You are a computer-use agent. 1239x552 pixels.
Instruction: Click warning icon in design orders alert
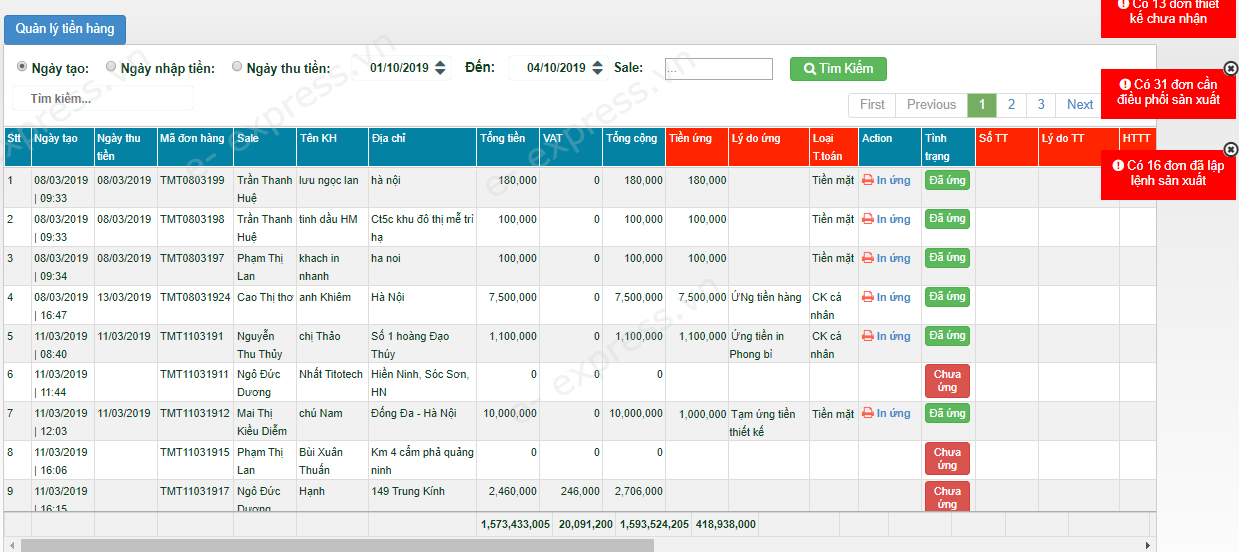point(1123,4)
